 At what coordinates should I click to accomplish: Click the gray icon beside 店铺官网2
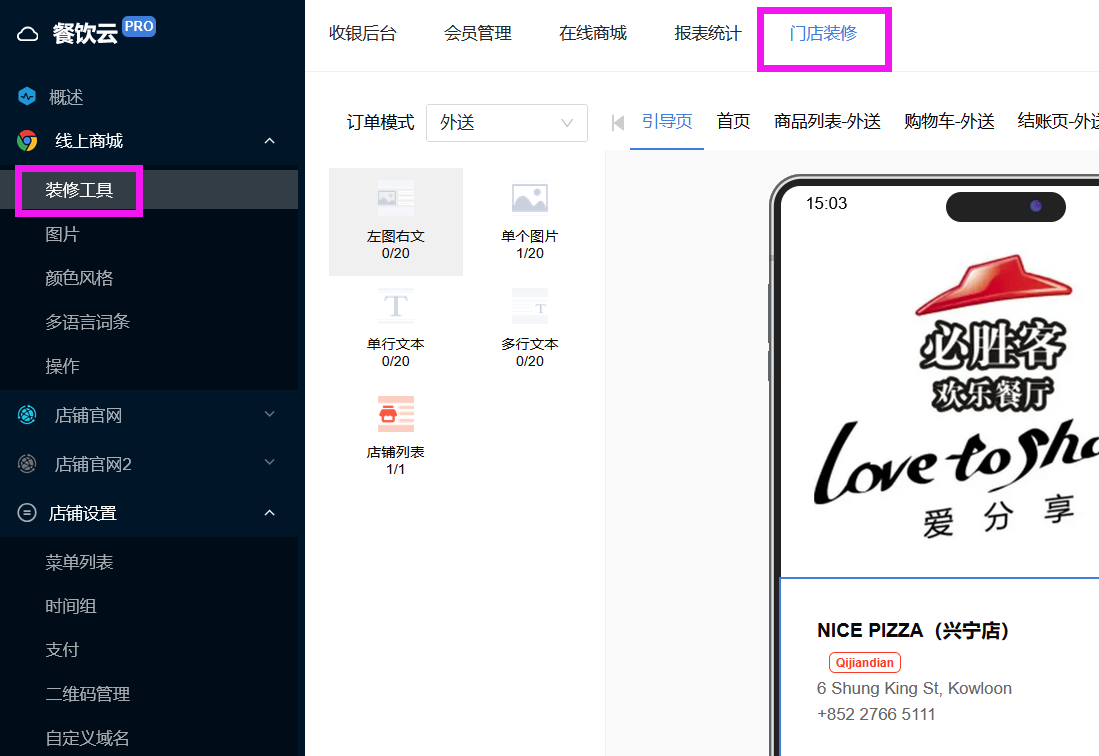[27, 463]
